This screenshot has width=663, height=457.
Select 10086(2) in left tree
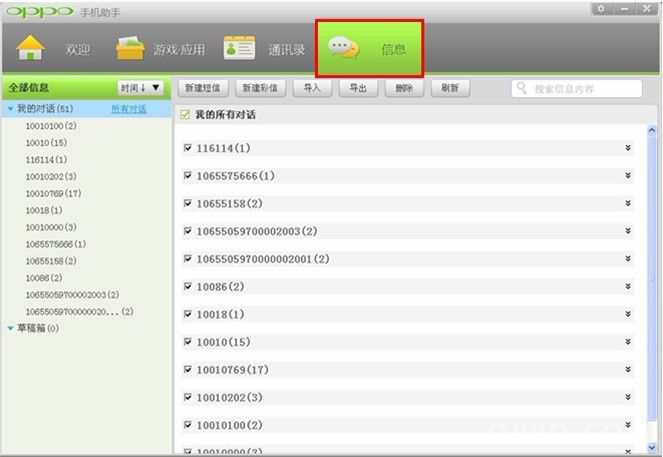point(44,278)
